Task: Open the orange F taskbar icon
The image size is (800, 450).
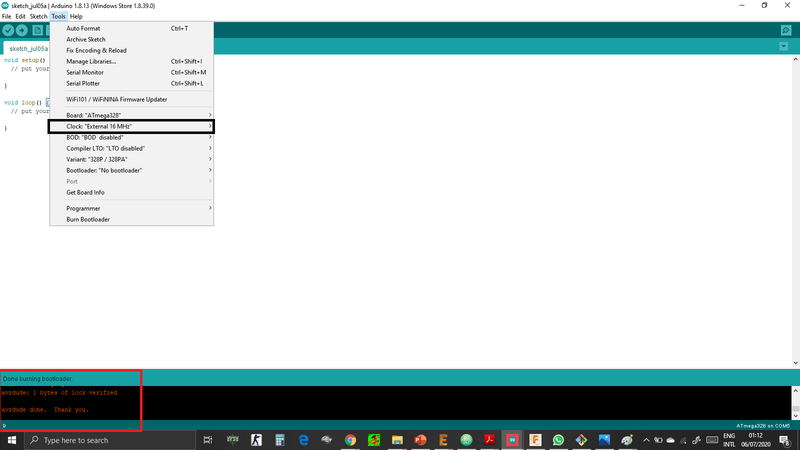Action: [535, 440]
